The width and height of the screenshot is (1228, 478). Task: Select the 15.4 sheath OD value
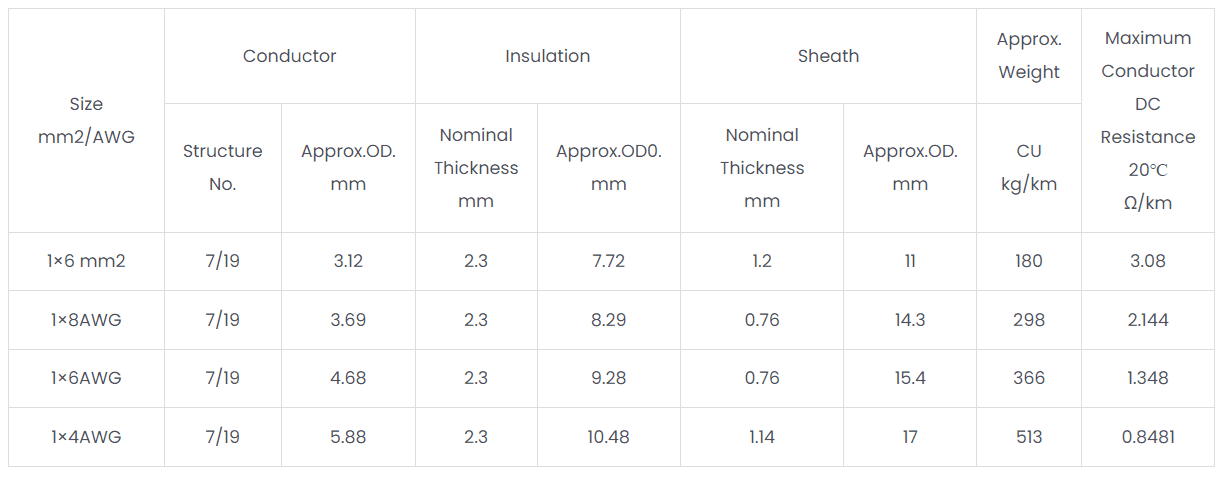click(x=910, y=378)
